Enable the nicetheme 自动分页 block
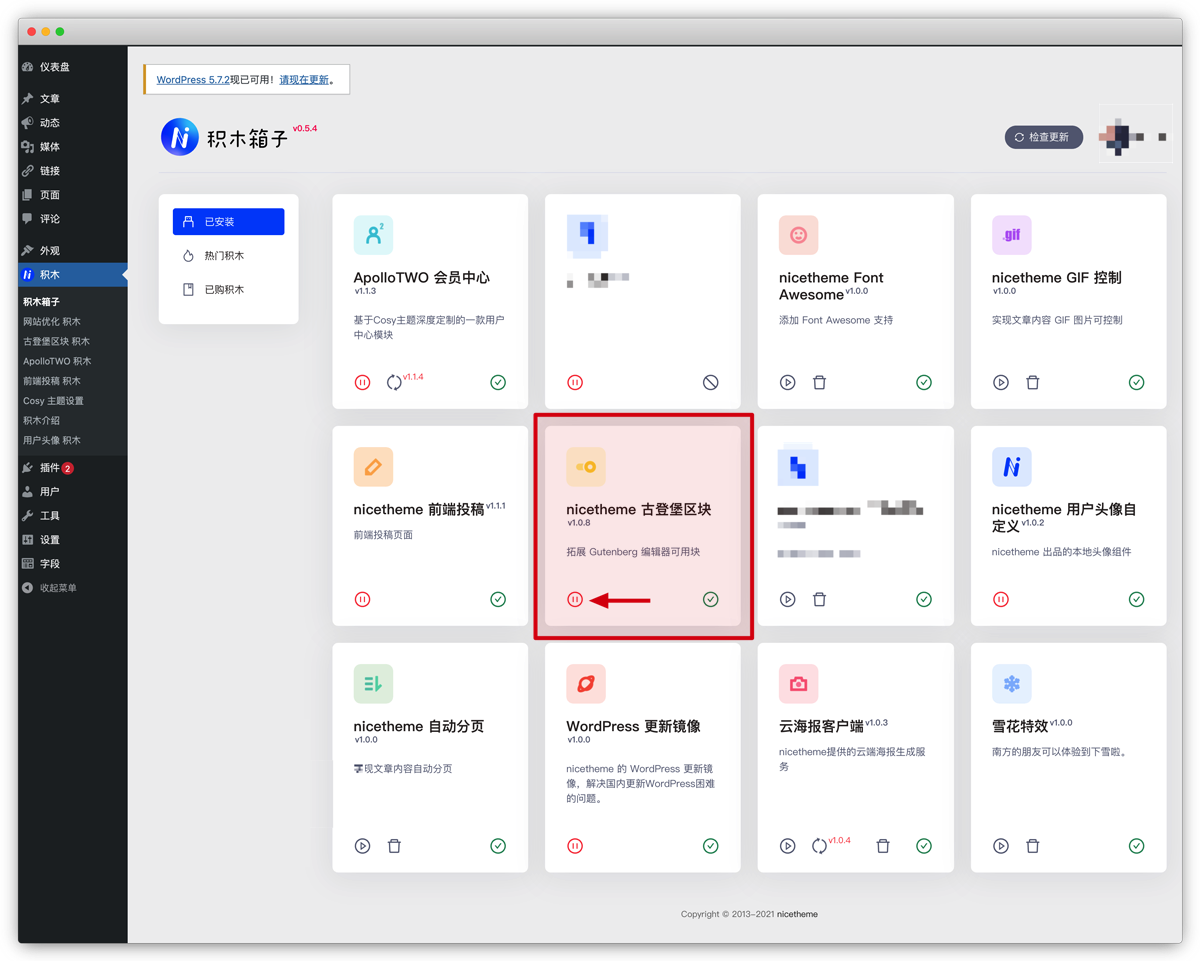Image resolution: width=1200 pixels, height=961 pixels. coord(363,846)
